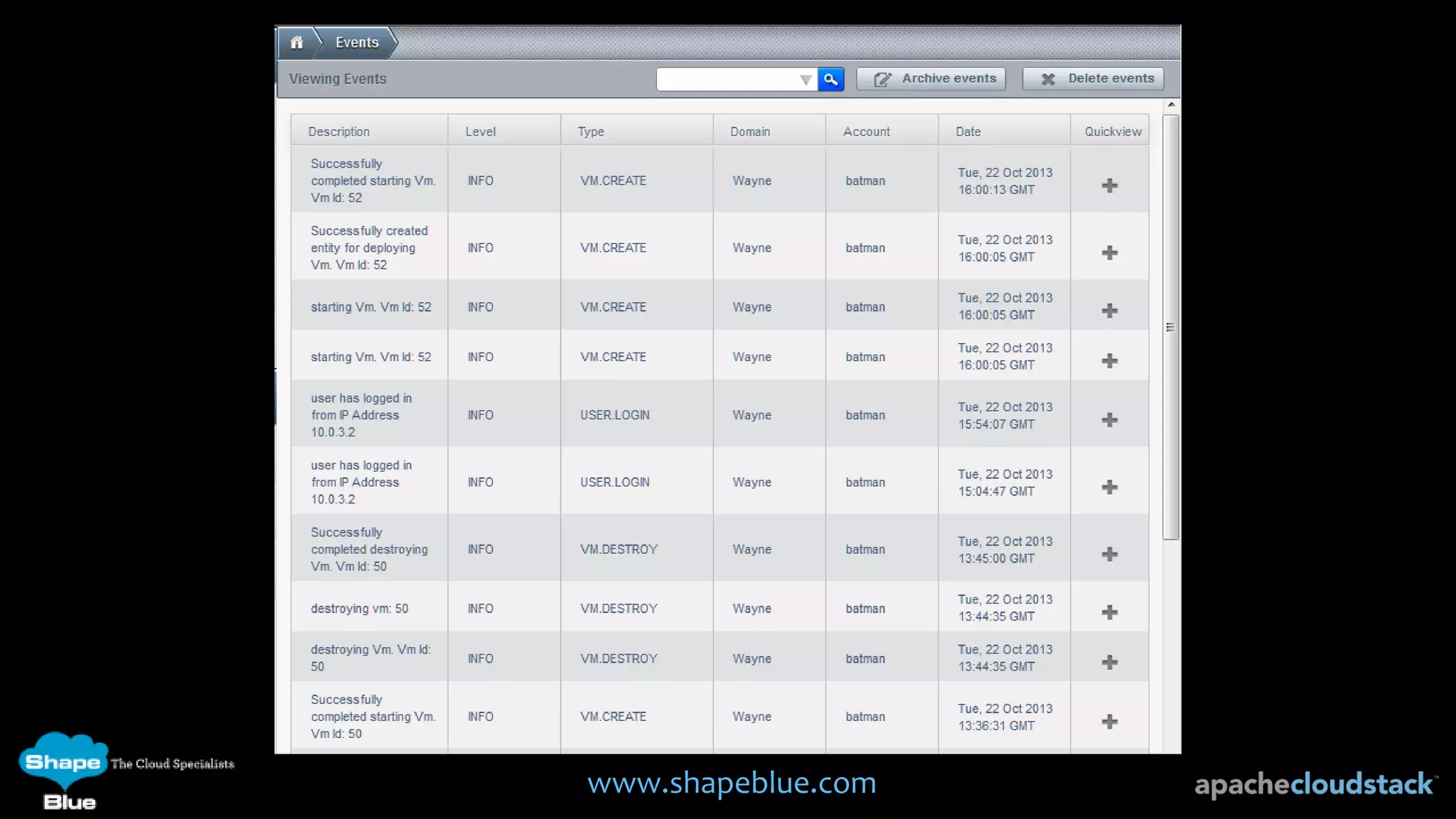Click the www.shapeblue.com link
Screen dimensions: 1456x819
pyautogui.click(x=732, y=783)
